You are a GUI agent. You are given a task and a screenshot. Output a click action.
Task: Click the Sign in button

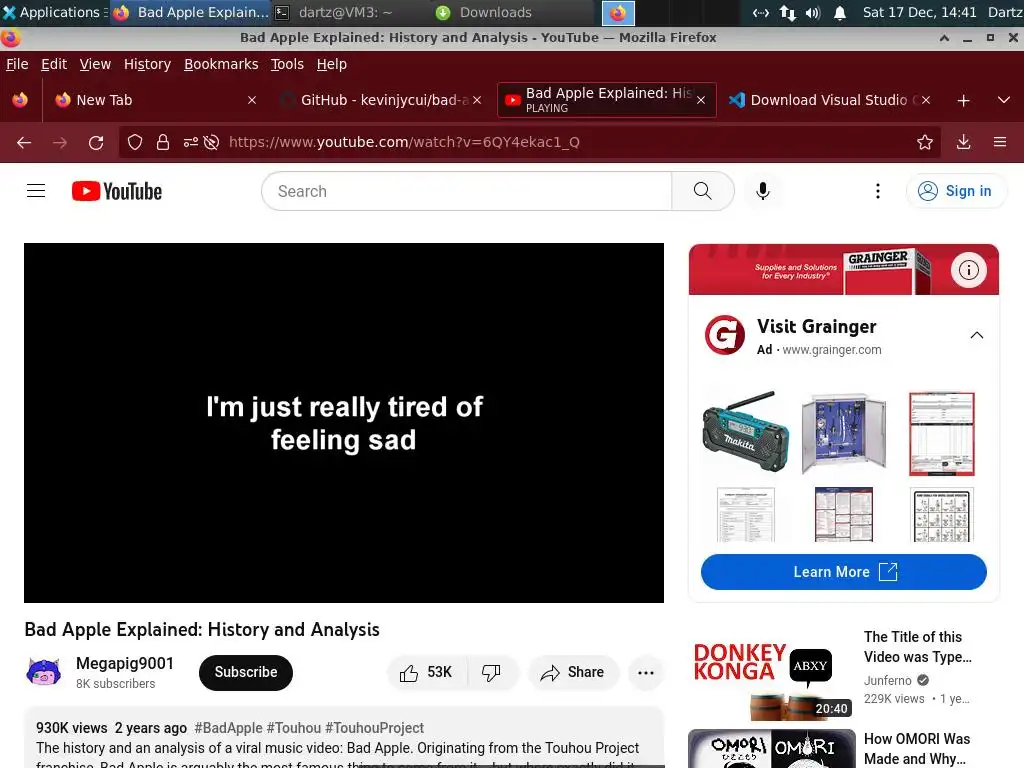[x=955, y=191]
